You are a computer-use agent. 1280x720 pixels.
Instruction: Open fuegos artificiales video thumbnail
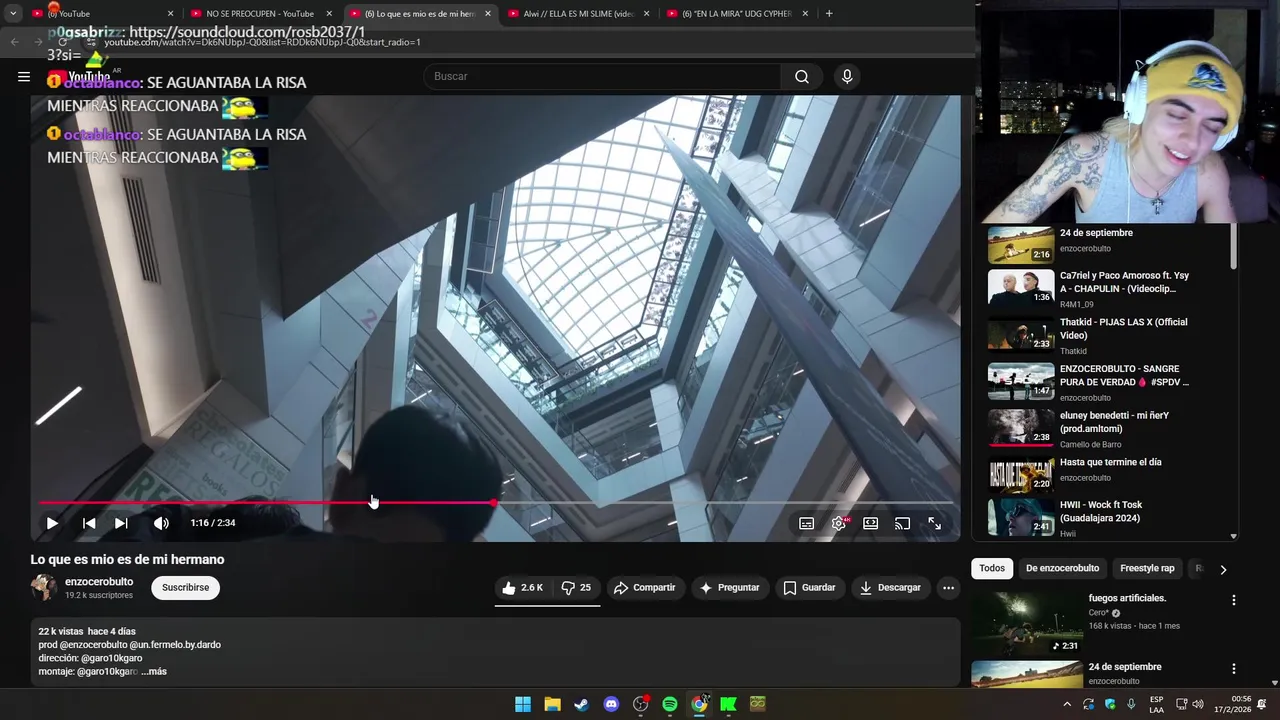click(1026, 623)
